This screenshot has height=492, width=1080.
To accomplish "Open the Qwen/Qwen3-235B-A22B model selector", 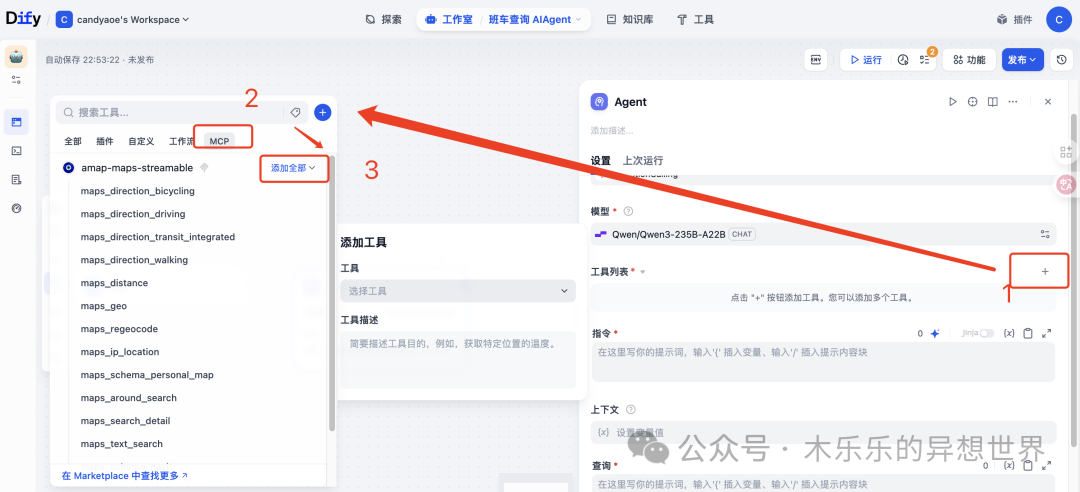I will (x=823, y=234).
